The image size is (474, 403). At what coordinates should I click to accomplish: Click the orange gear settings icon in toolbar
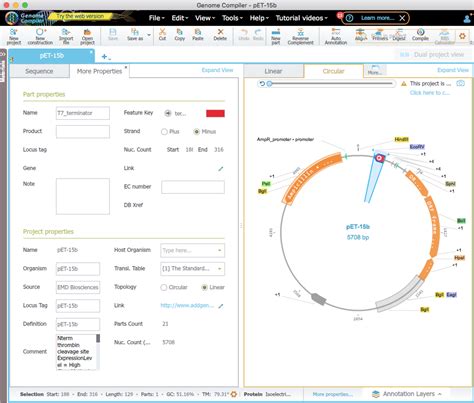tap(462, 35)
